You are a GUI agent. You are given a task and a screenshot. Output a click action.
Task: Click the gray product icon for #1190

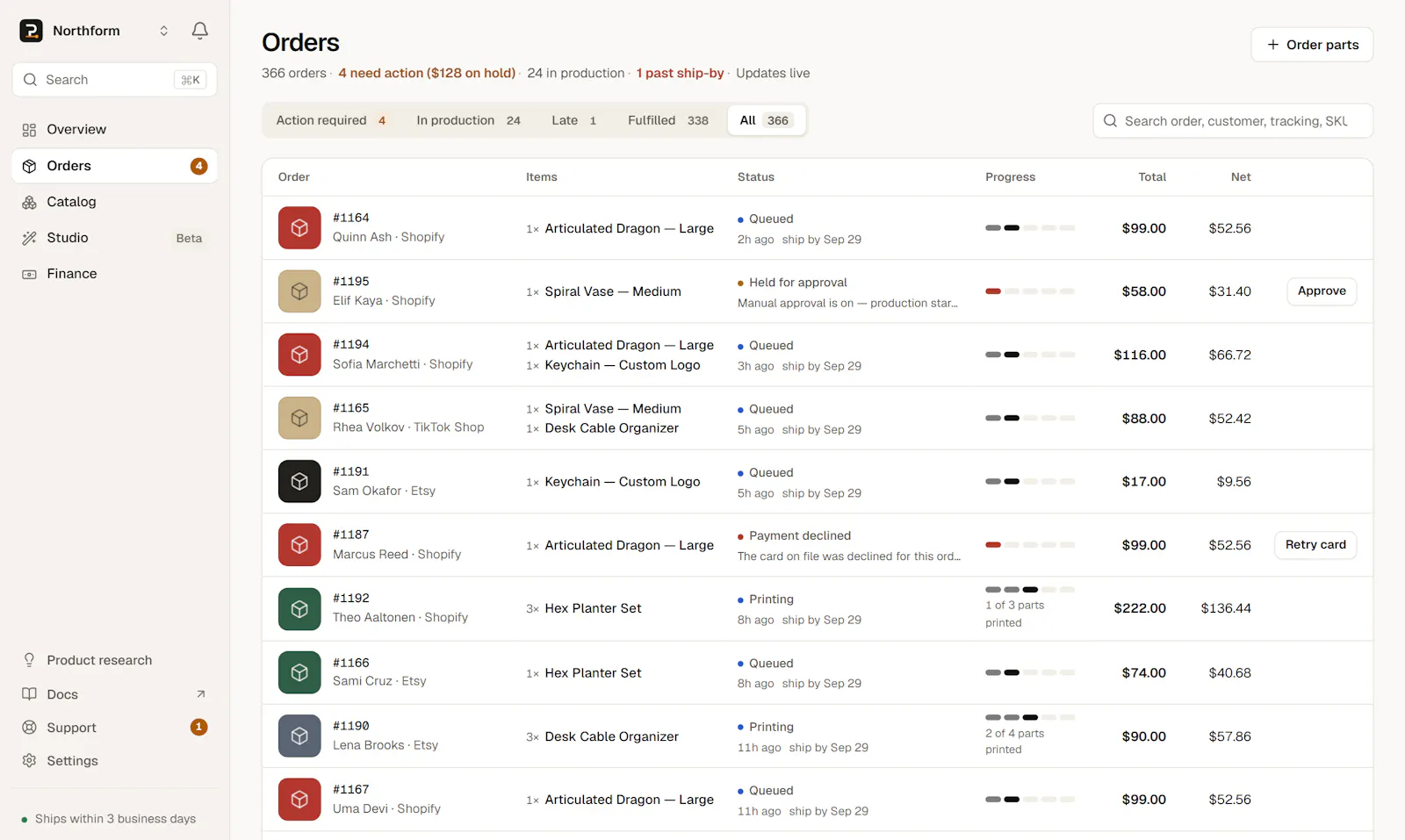click(x=299, y=736)
